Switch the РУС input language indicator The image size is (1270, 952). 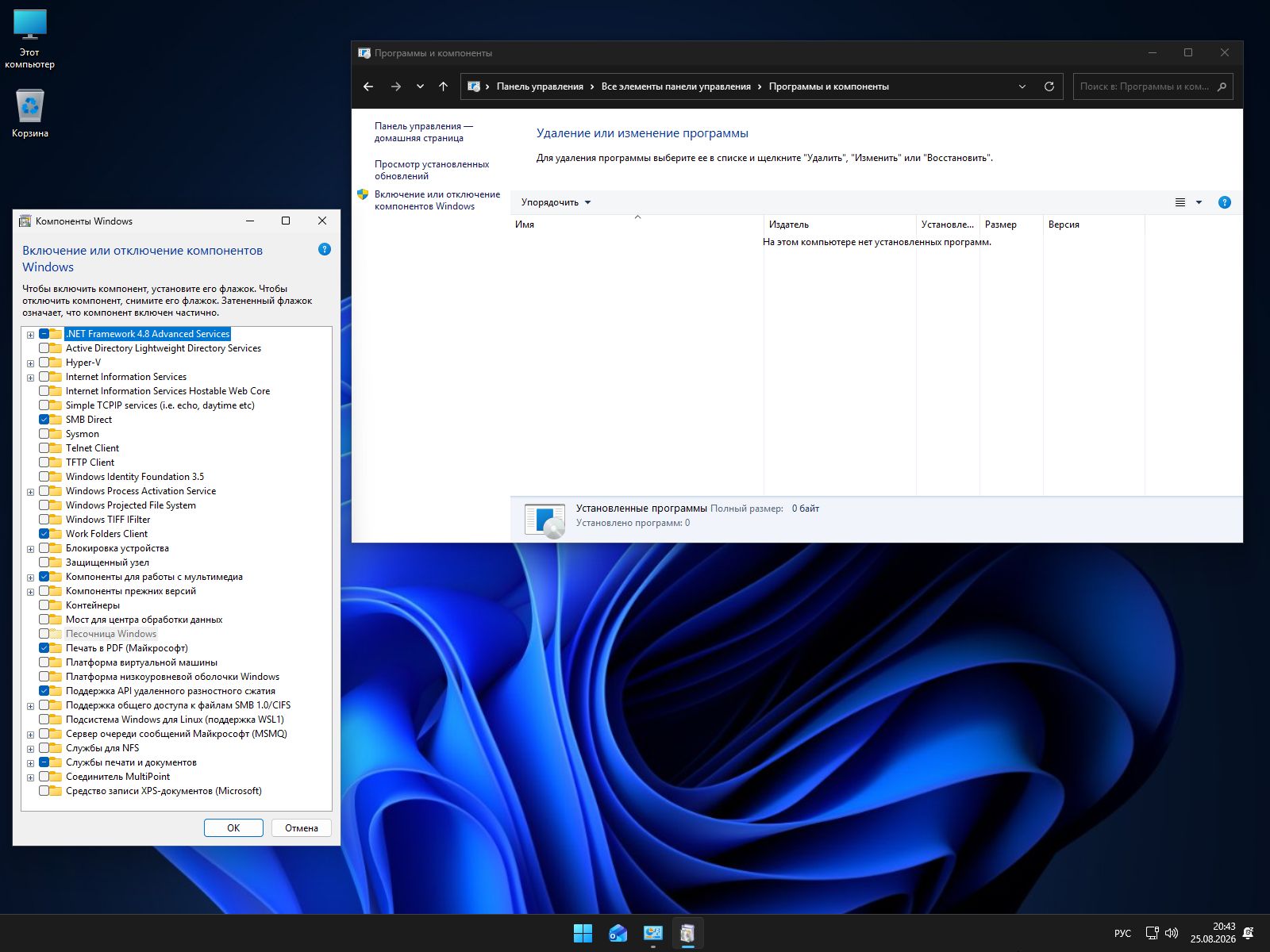click(1122, 933)
